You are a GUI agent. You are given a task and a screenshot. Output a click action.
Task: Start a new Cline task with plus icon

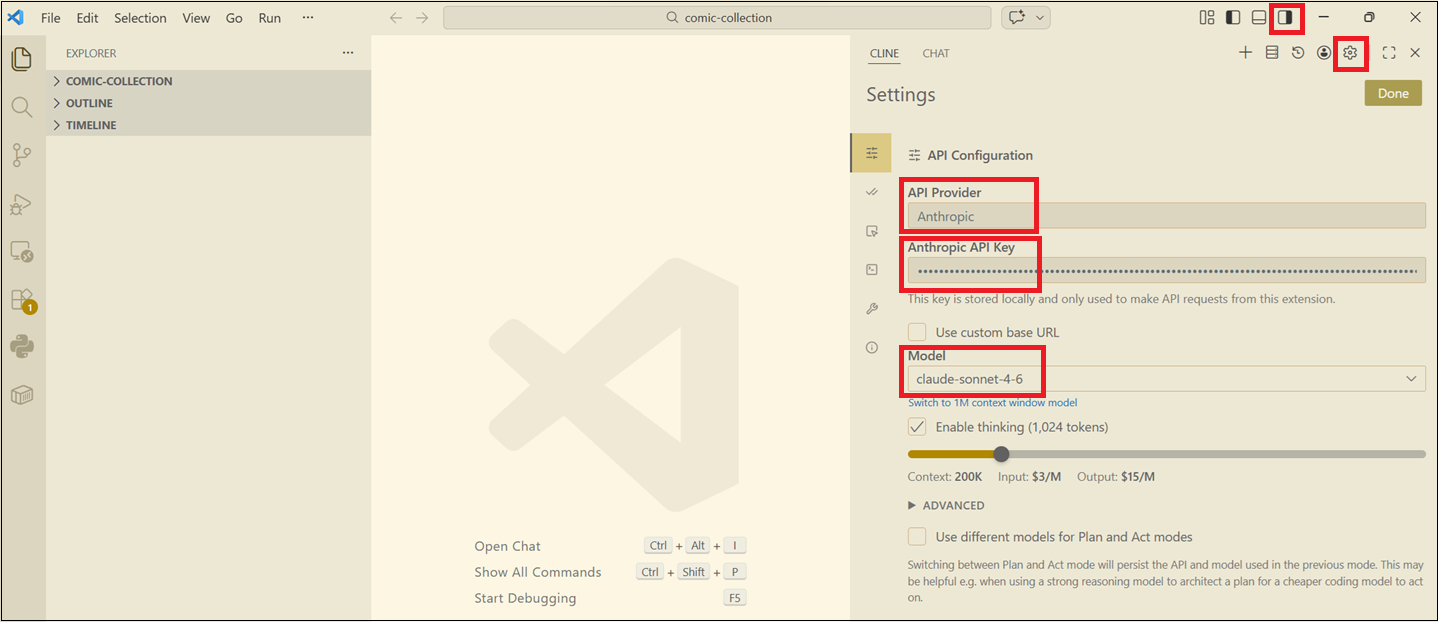tap(1245, 53)
